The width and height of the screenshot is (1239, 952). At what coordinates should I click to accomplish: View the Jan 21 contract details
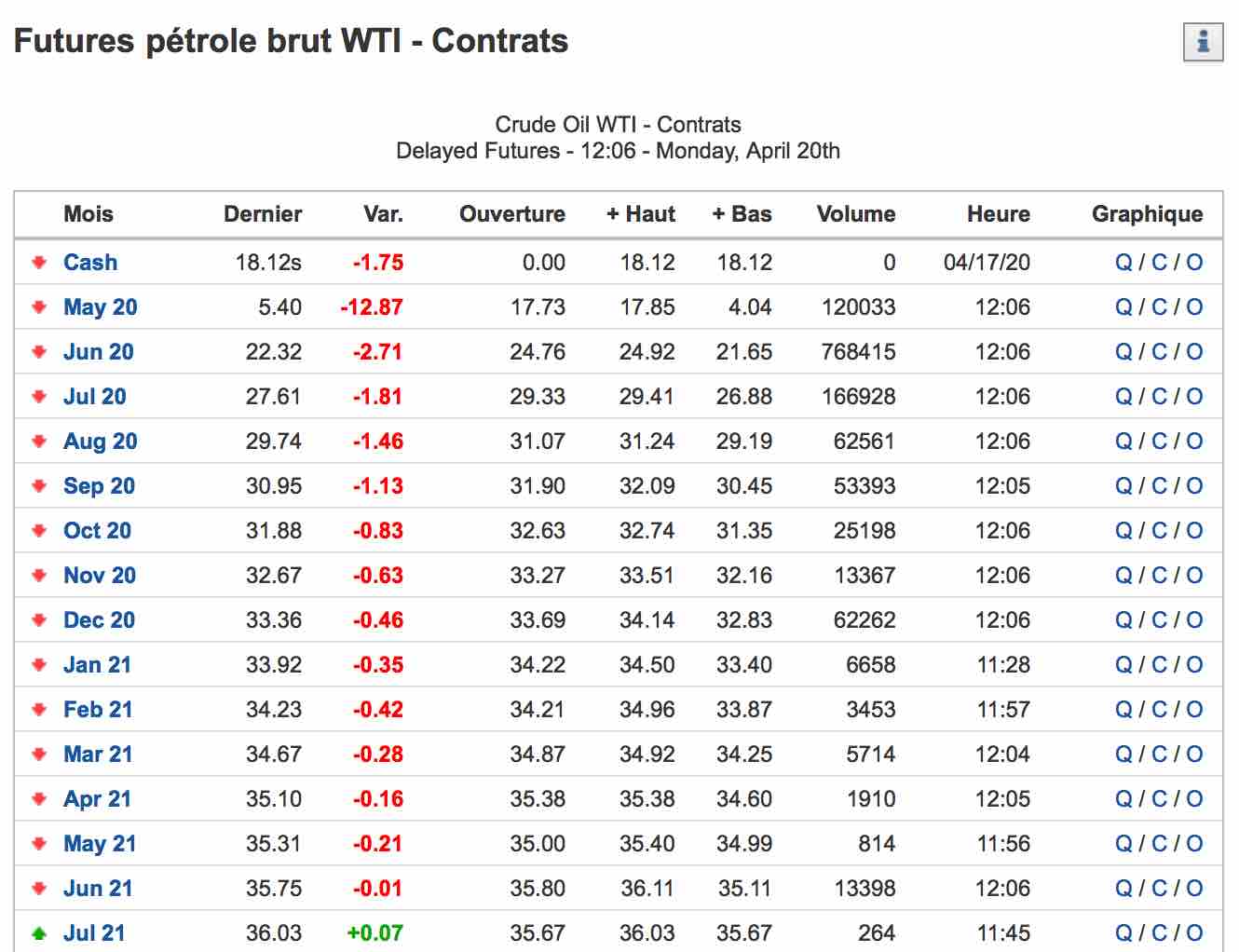click(x=97, y=665)
